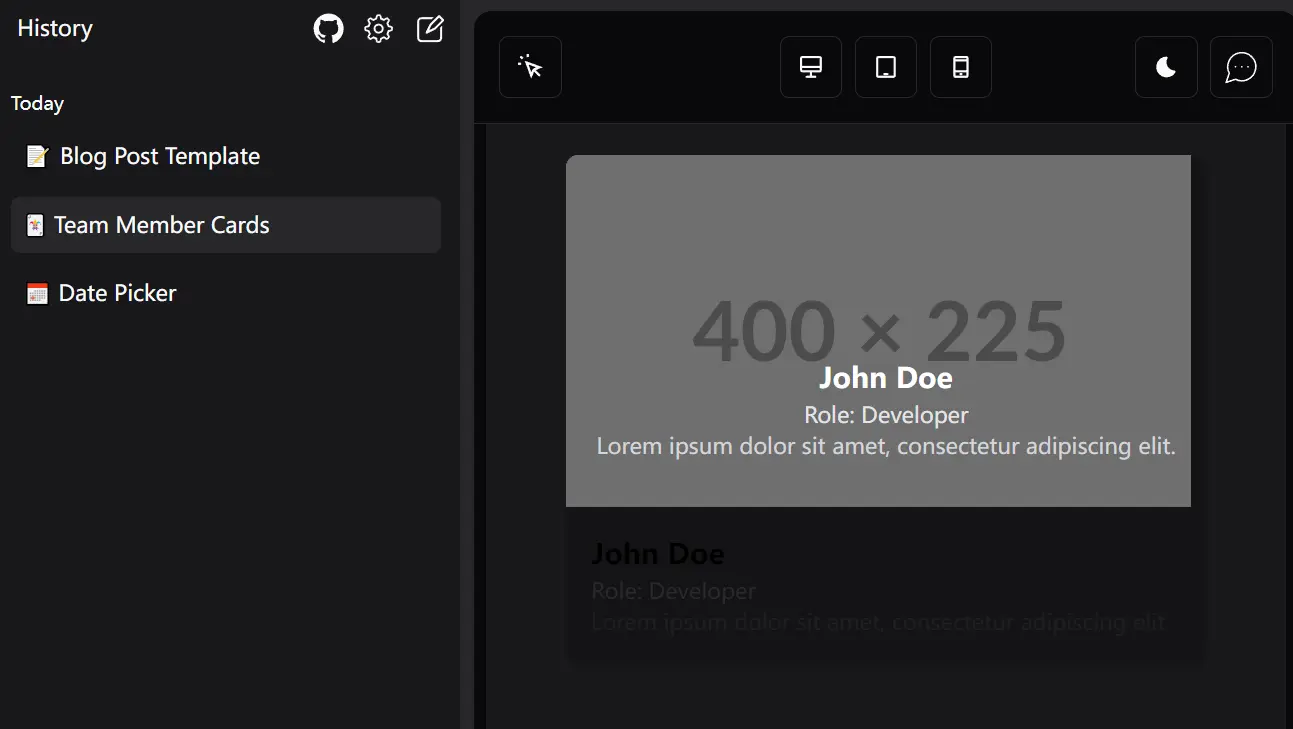Open the GitHub repository icon
1293x729 pixels.
coord(328,28)
